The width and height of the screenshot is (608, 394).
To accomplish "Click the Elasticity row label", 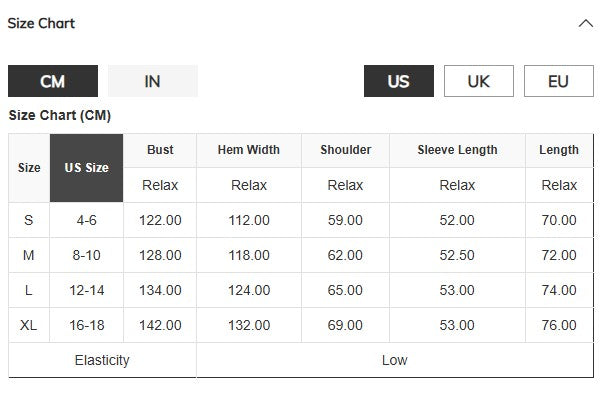I will point(102,360).
